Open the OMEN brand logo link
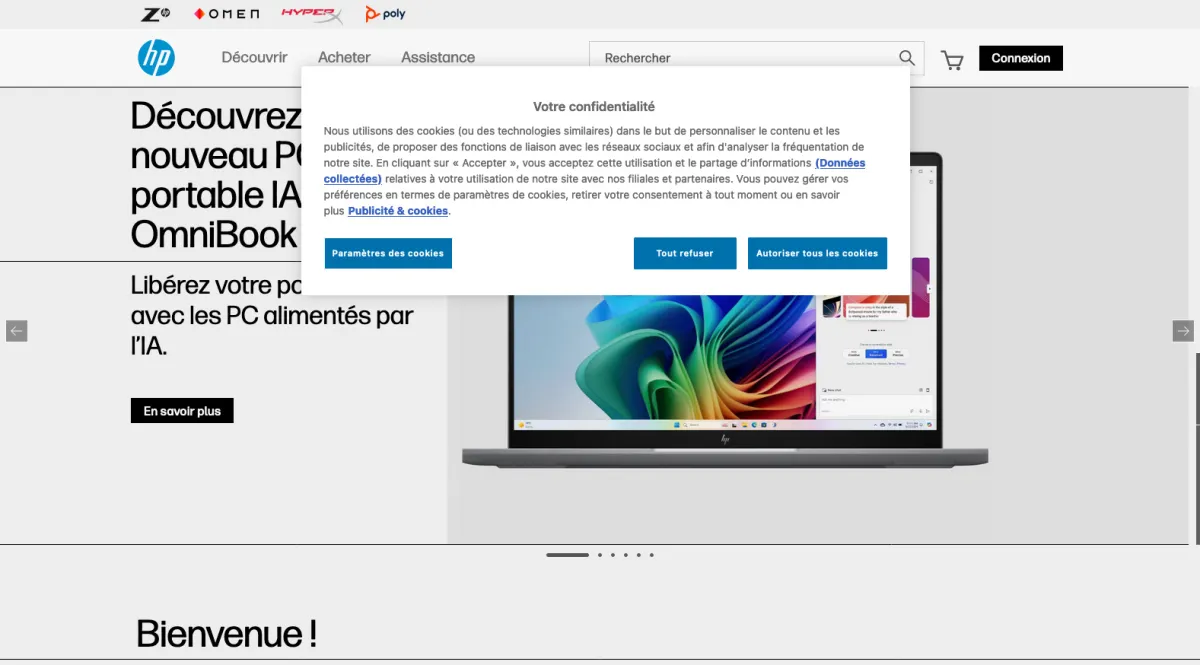Viewport: 1200px width, 665px height. tap(226, 14)
